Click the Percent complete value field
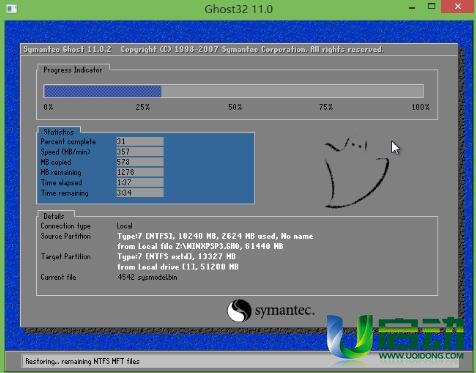Viewport: 476px width, 373px height. pyautogui.click(x=140, y=141)
